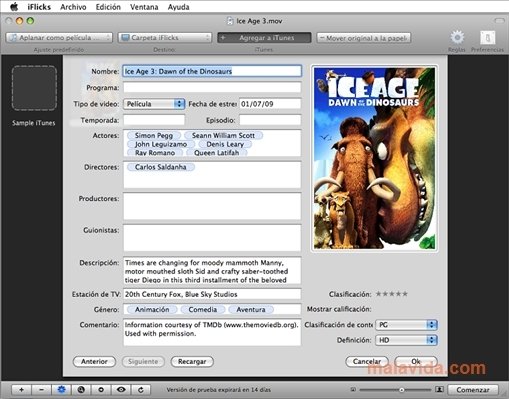
Task: Select the Comedia genre token
Action: [203, 310]
